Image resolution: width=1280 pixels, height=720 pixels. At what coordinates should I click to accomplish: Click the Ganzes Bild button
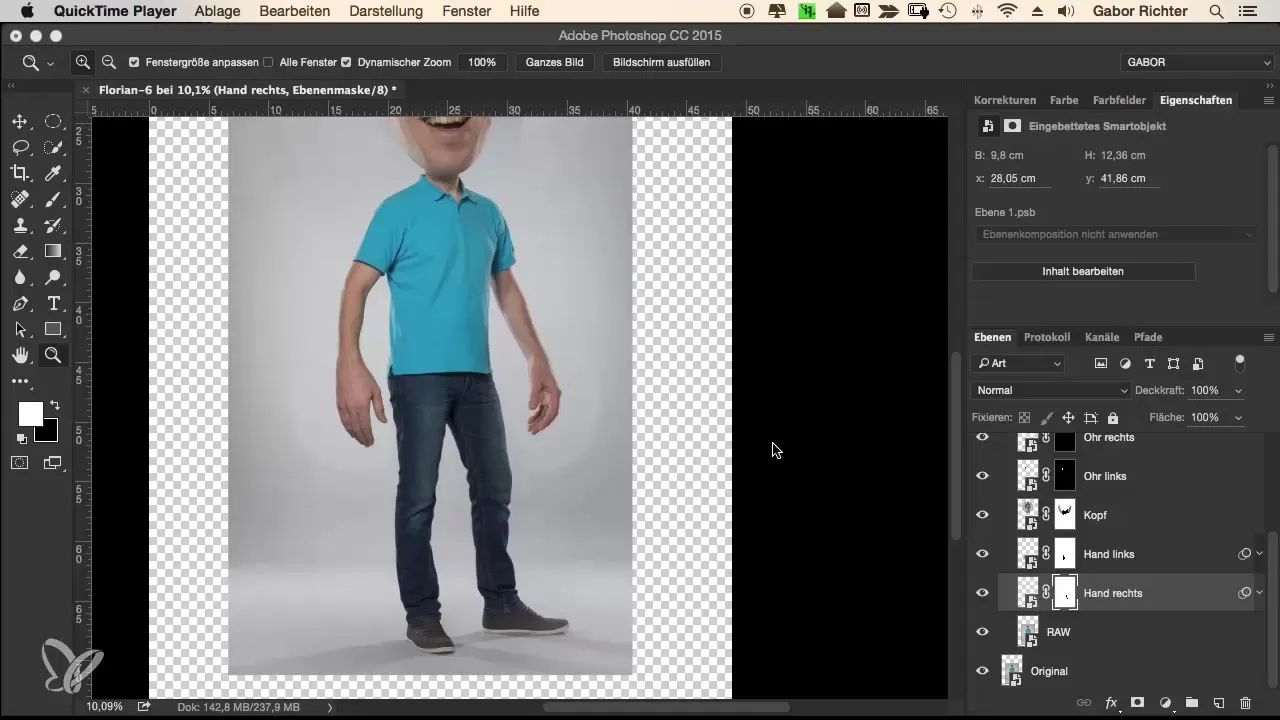tap(555, 62)
